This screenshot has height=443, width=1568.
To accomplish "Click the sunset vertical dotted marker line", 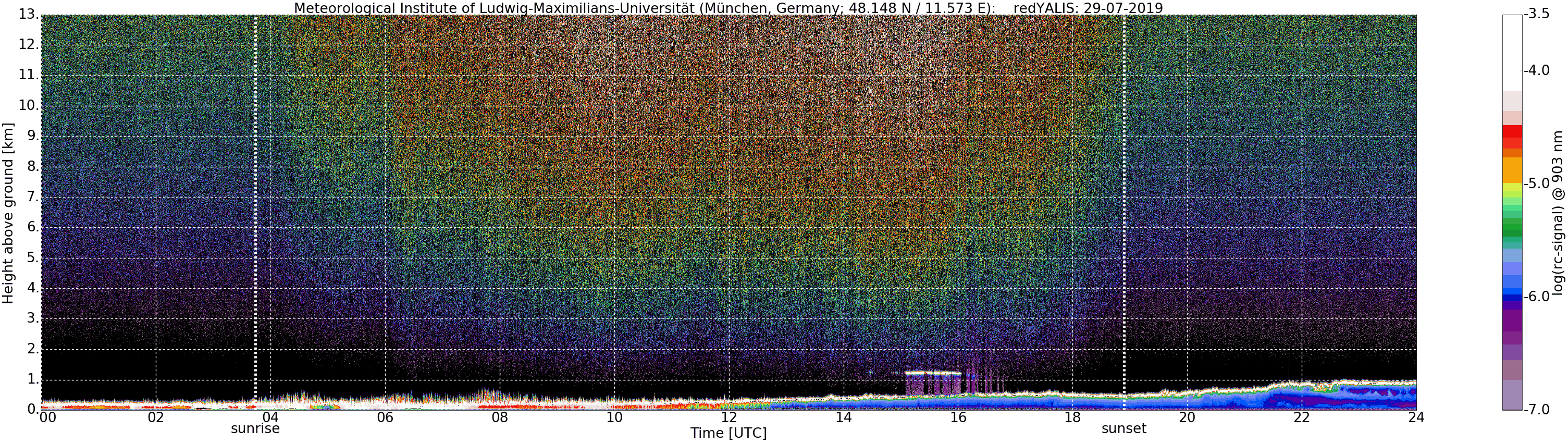I will pos(1123,212).
